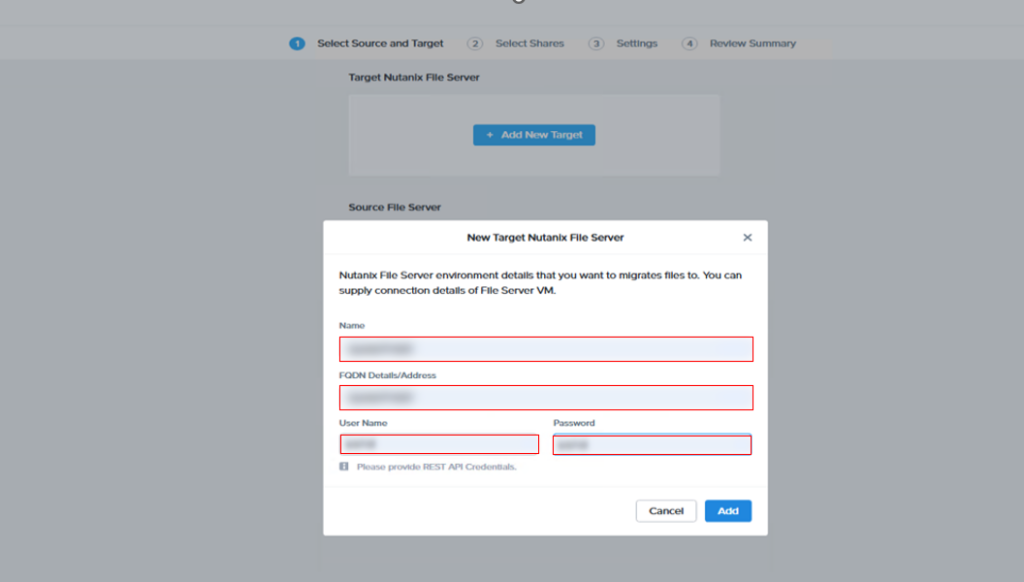Click the 'Name' field label
Screen dimensions: 1024x582
click(x=352, y=325)
